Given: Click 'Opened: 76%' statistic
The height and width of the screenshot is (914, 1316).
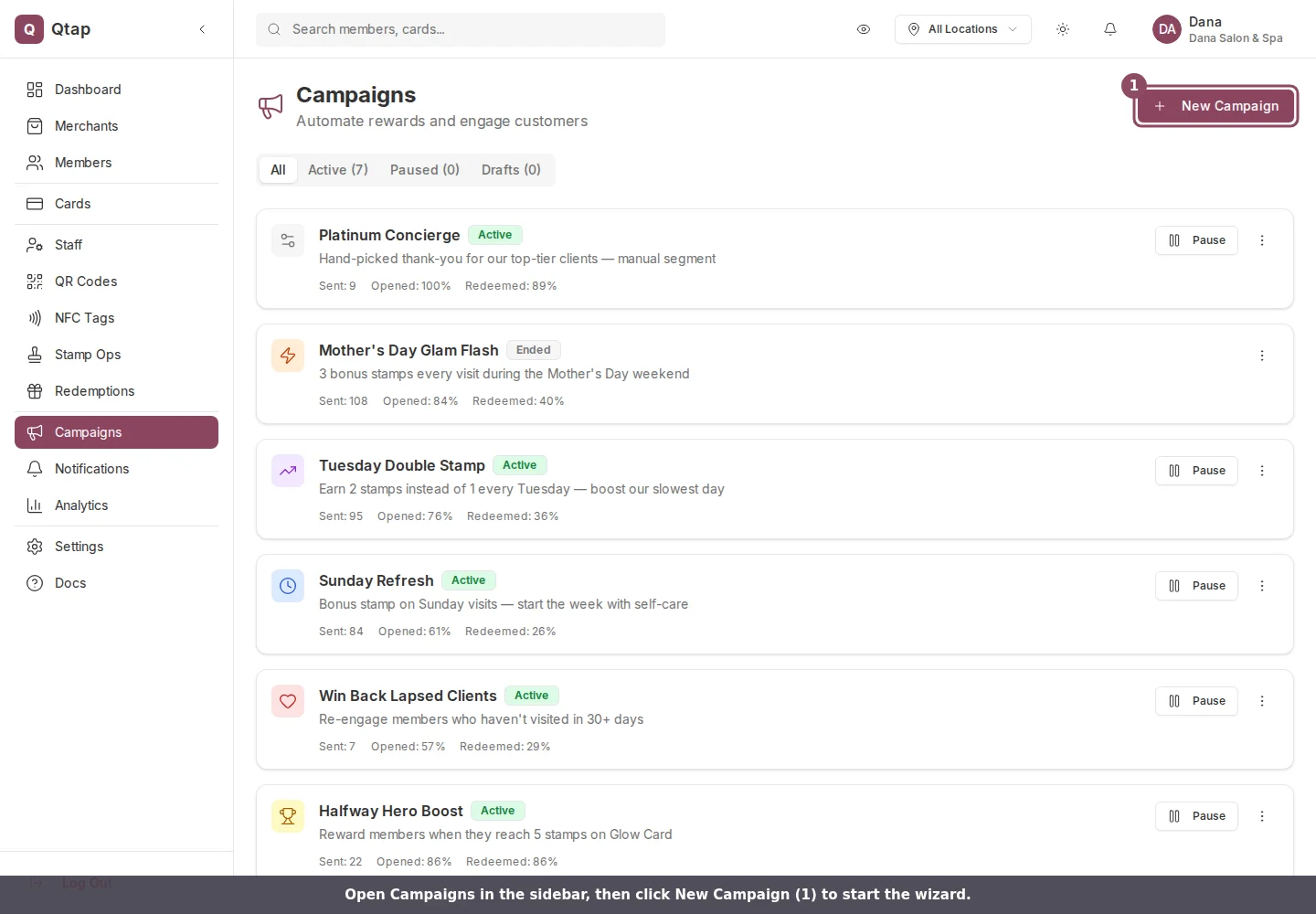Looking at the screenshot, I should tap(415, 516).
